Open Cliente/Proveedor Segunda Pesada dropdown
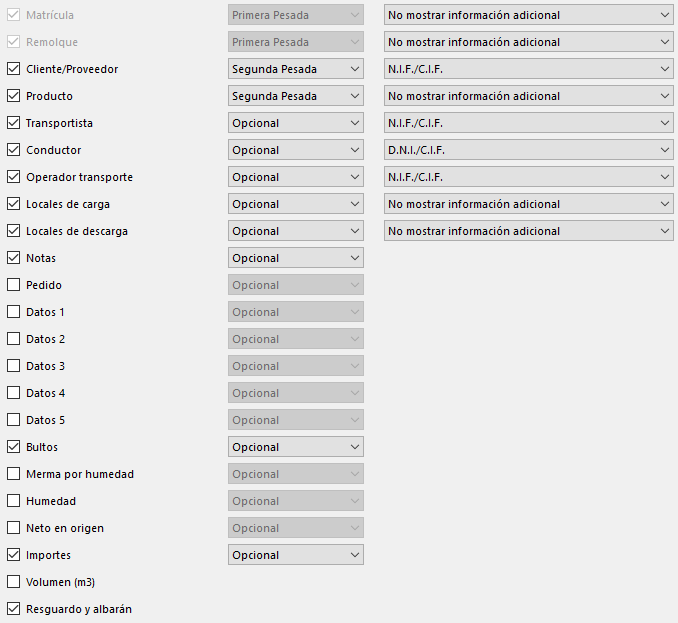678x623 pixels. 296,69
